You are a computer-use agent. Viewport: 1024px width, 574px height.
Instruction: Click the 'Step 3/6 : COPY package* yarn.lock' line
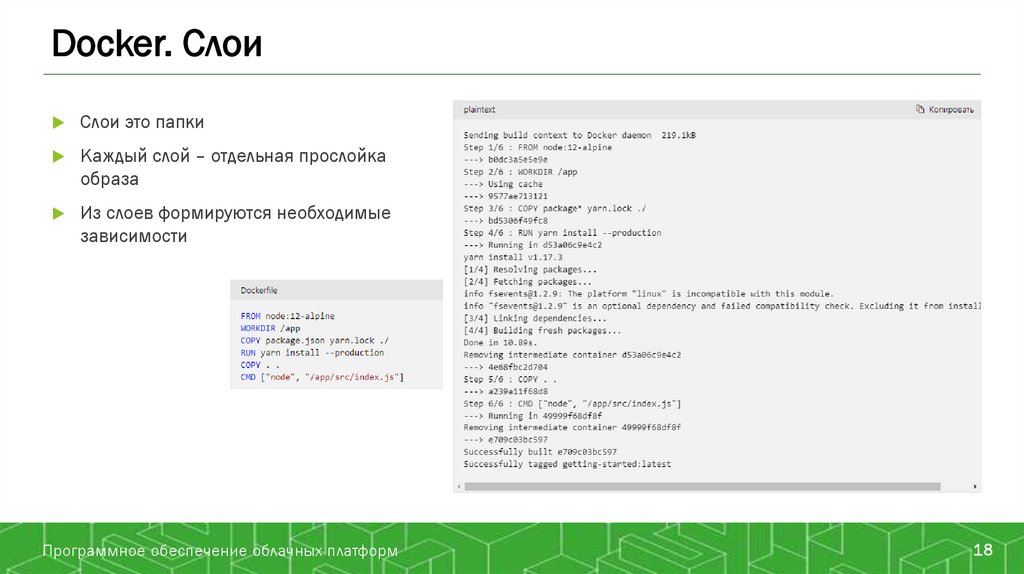click(554, 208)
